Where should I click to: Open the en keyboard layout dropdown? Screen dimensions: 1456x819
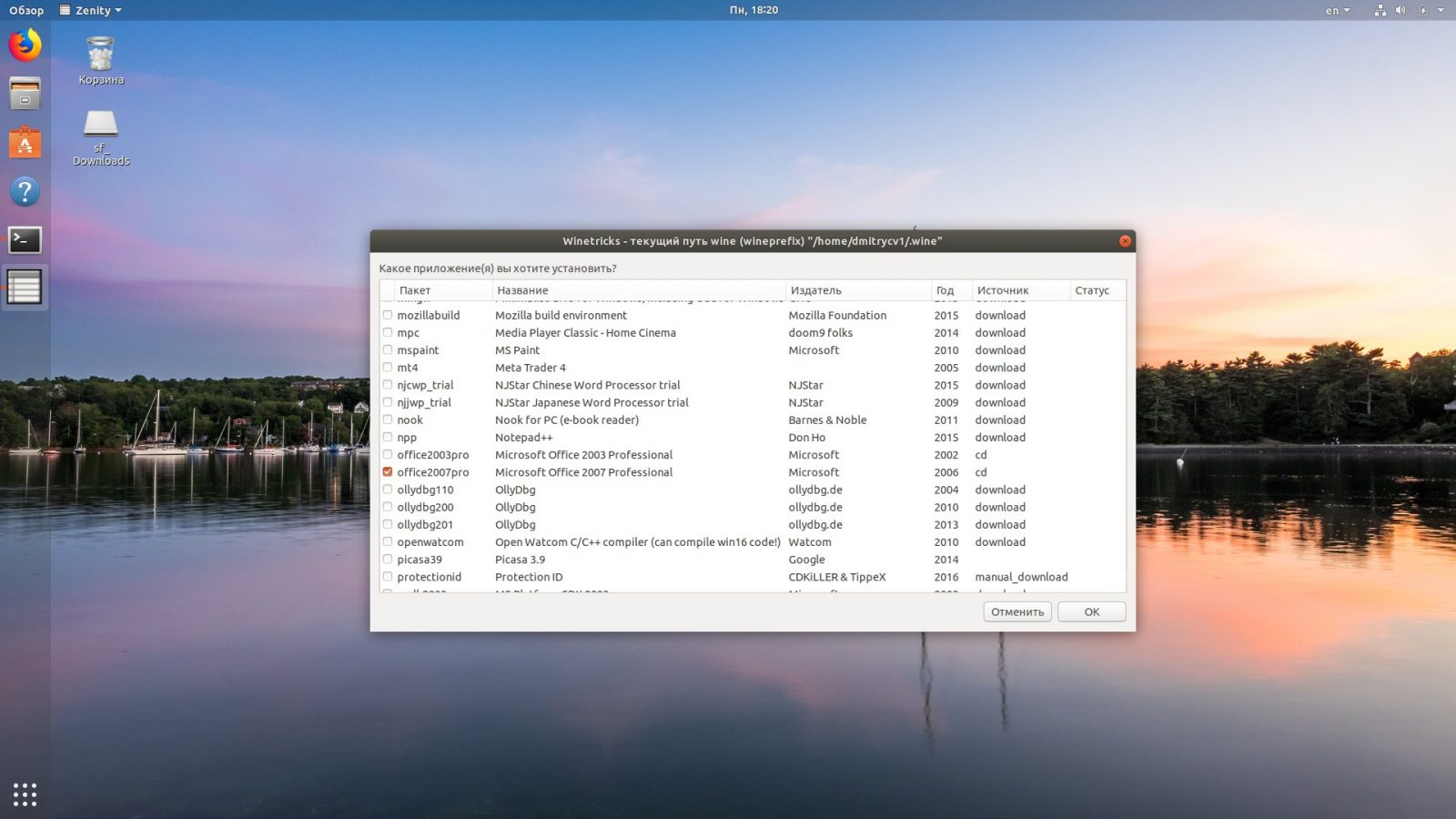tap(1337, 10)
